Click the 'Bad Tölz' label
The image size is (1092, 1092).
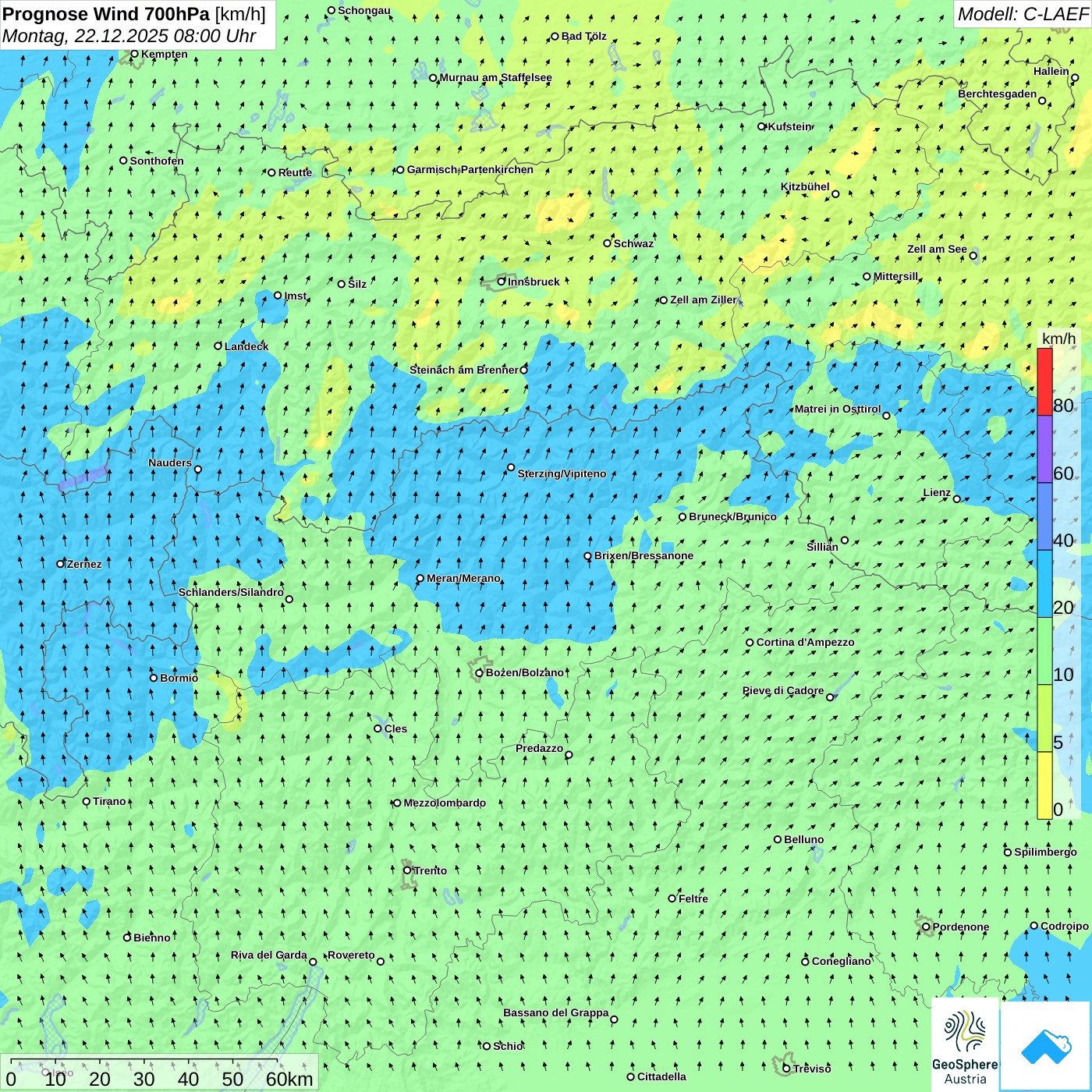584,37
